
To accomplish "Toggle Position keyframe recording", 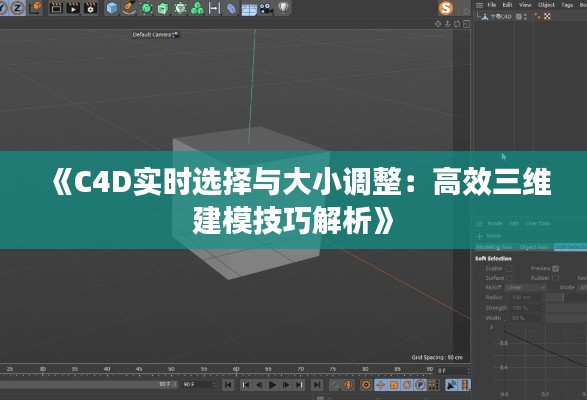I will 380,385.
